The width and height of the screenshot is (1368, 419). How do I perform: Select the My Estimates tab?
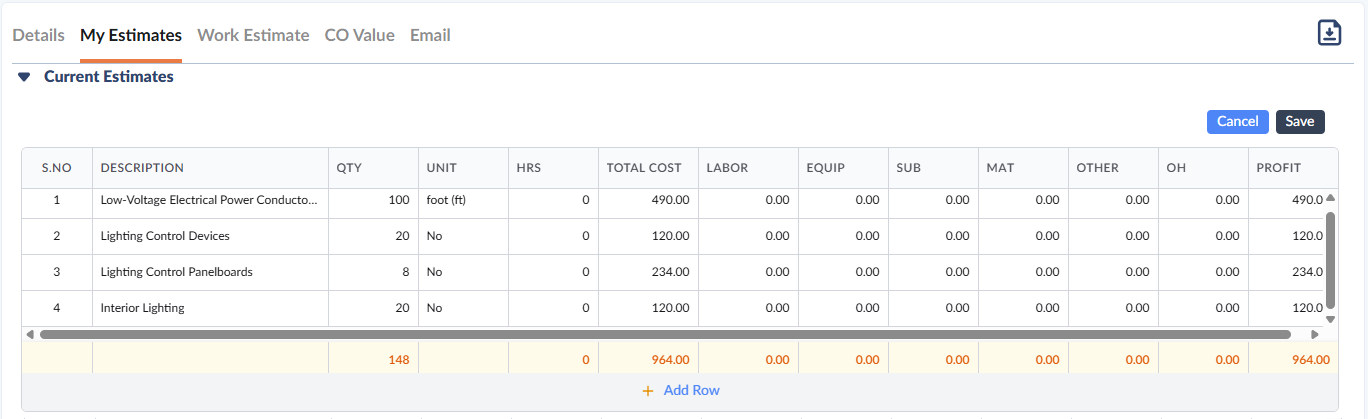tap(131, 35)
